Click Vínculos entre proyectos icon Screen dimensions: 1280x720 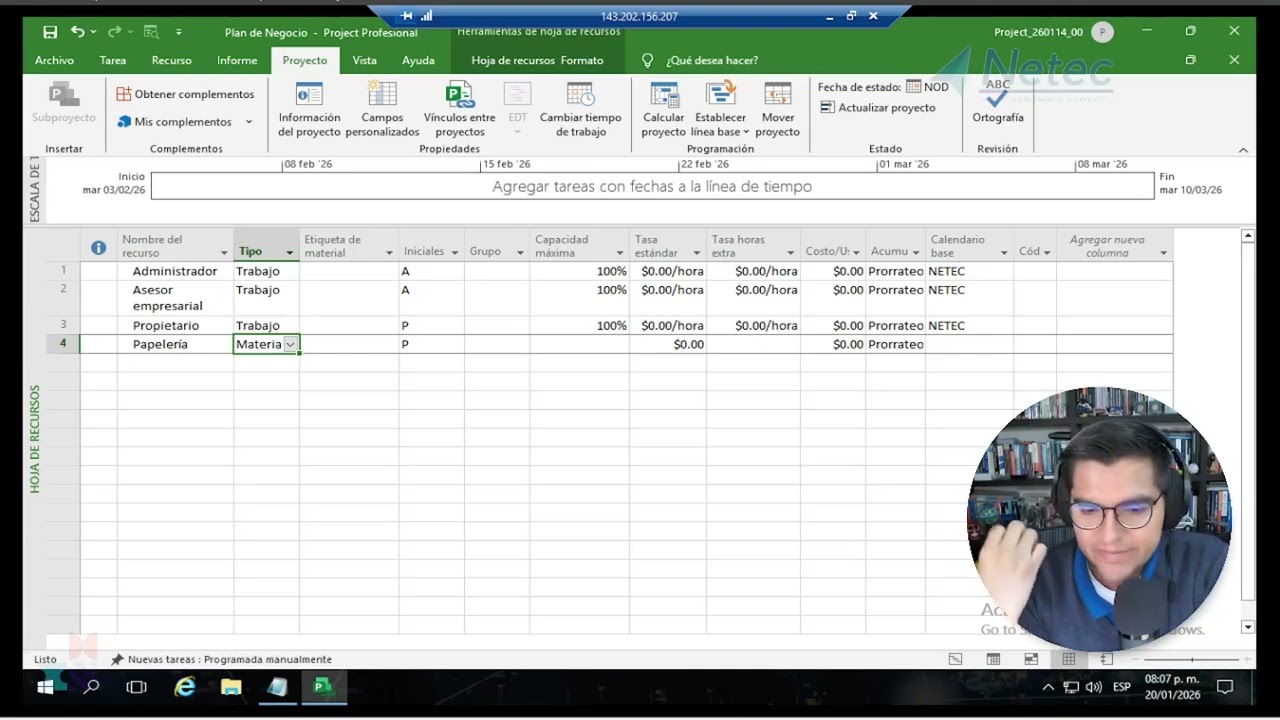click(459, 95)
